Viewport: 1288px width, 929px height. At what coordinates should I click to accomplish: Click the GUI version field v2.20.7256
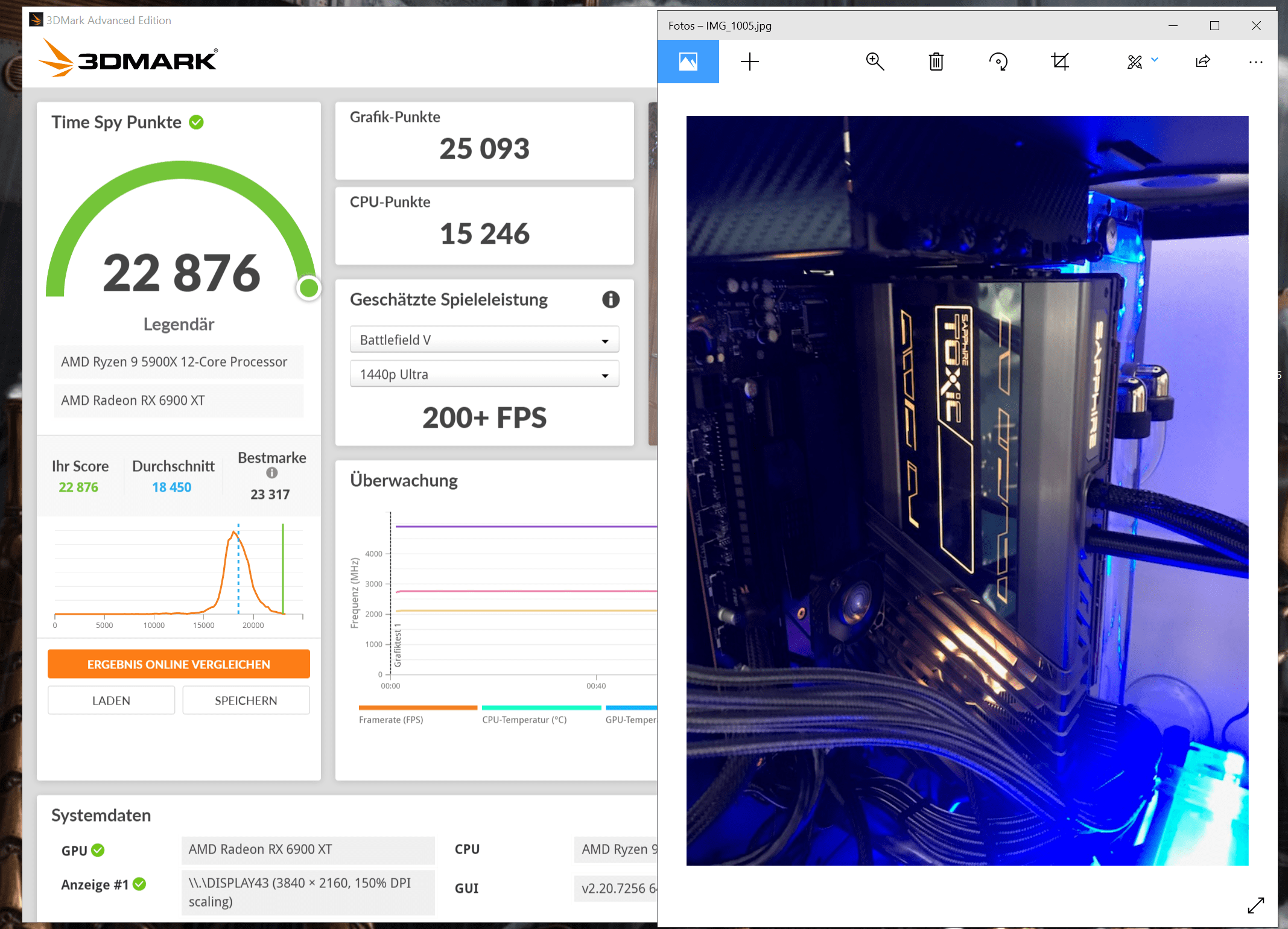tap(615, 888)
